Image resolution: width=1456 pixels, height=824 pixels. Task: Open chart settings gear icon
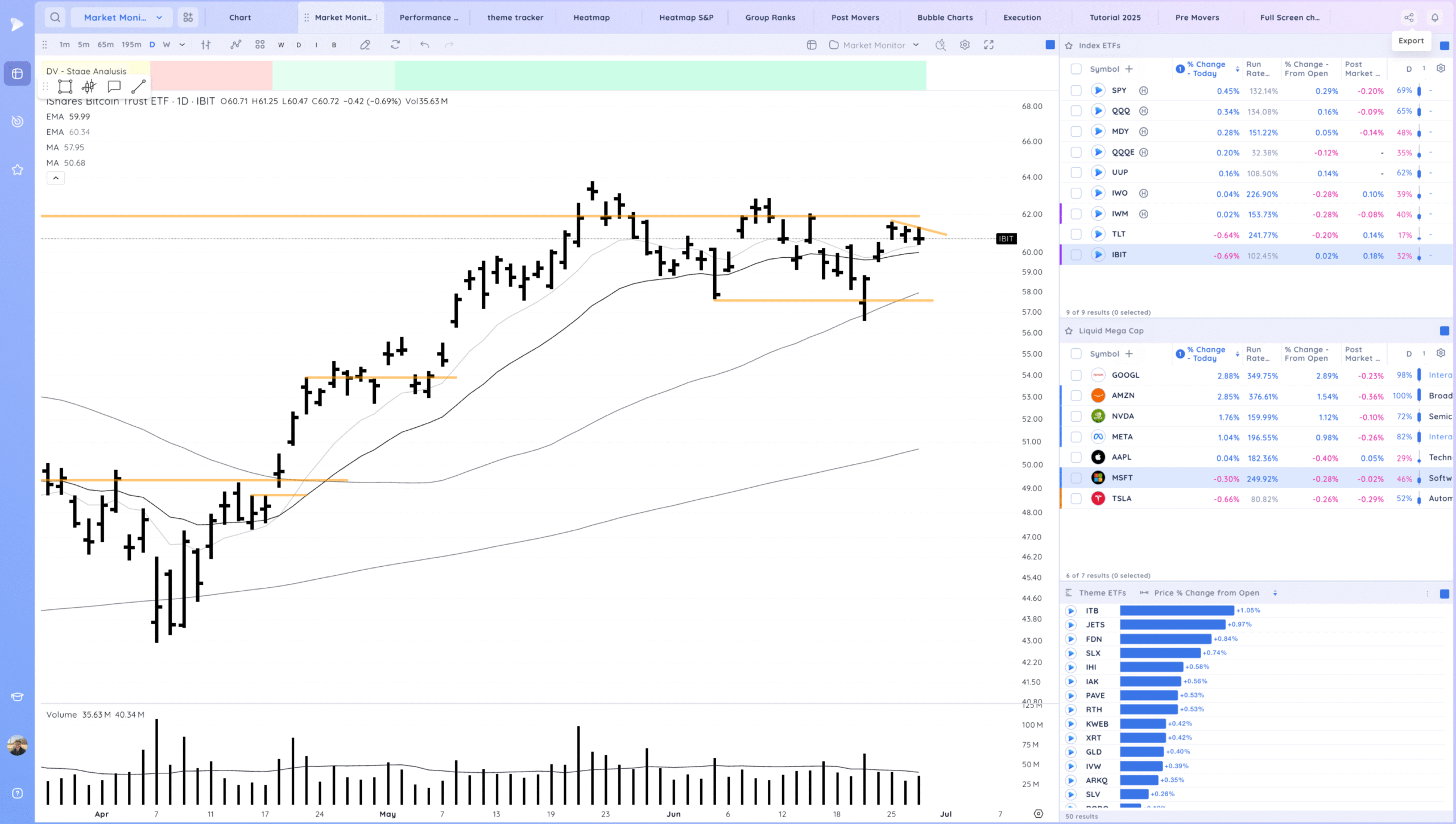[965, 45]
